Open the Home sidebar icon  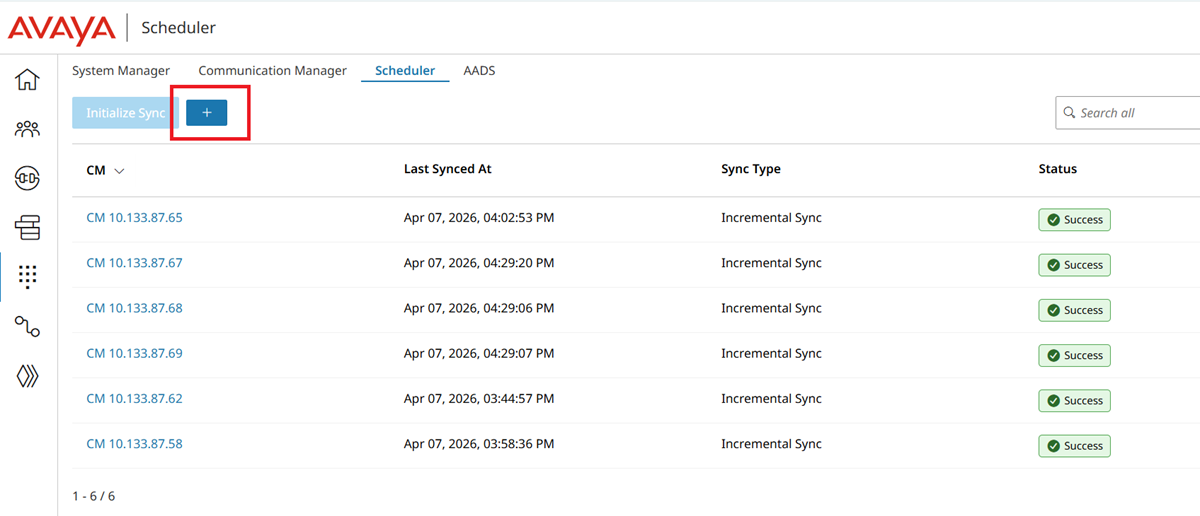[x=28, y=79]
